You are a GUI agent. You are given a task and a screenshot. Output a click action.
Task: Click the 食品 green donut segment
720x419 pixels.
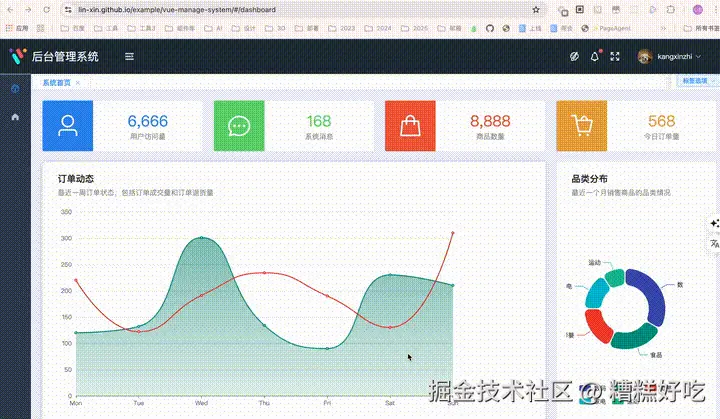[635, 337]
